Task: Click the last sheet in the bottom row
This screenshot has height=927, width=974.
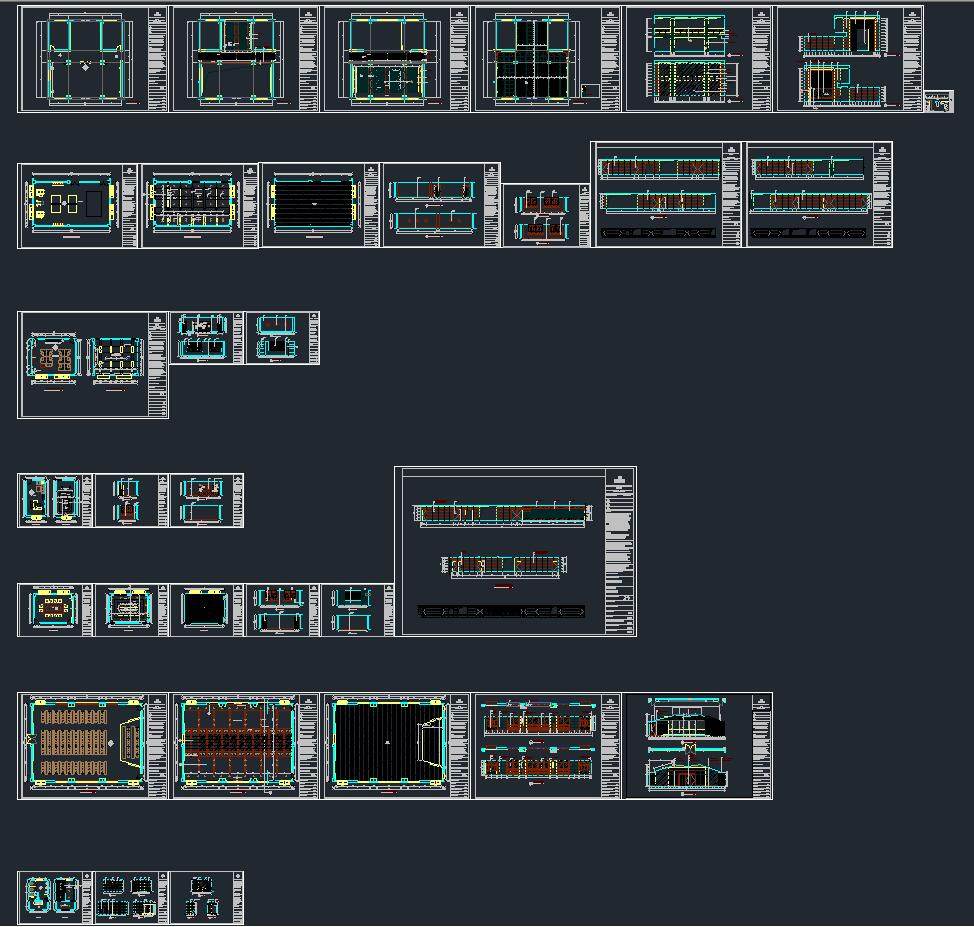Action: point(207,897)
